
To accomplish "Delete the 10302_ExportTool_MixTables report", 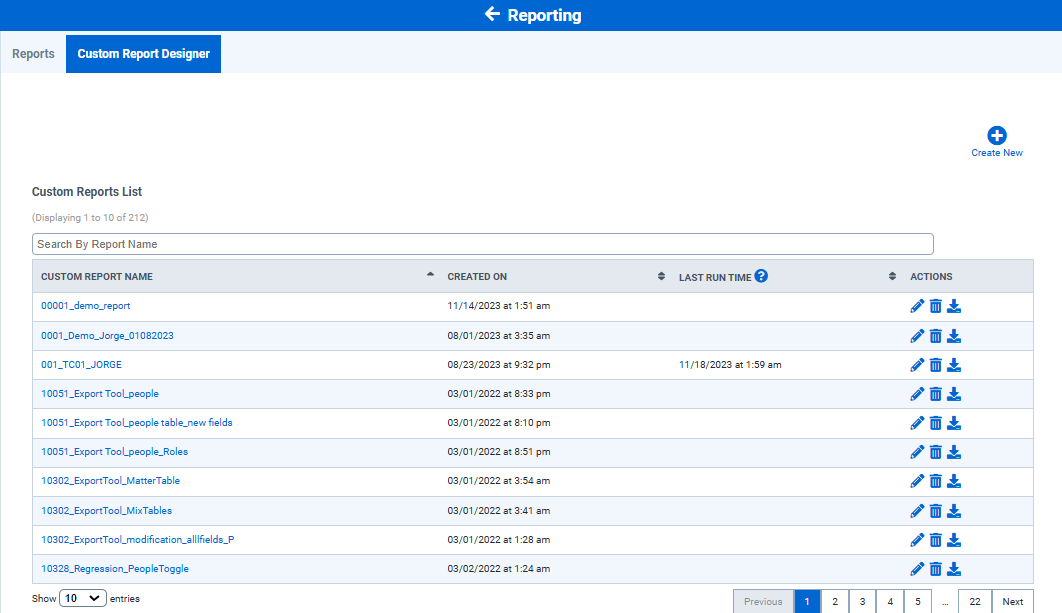I will 935,511.
